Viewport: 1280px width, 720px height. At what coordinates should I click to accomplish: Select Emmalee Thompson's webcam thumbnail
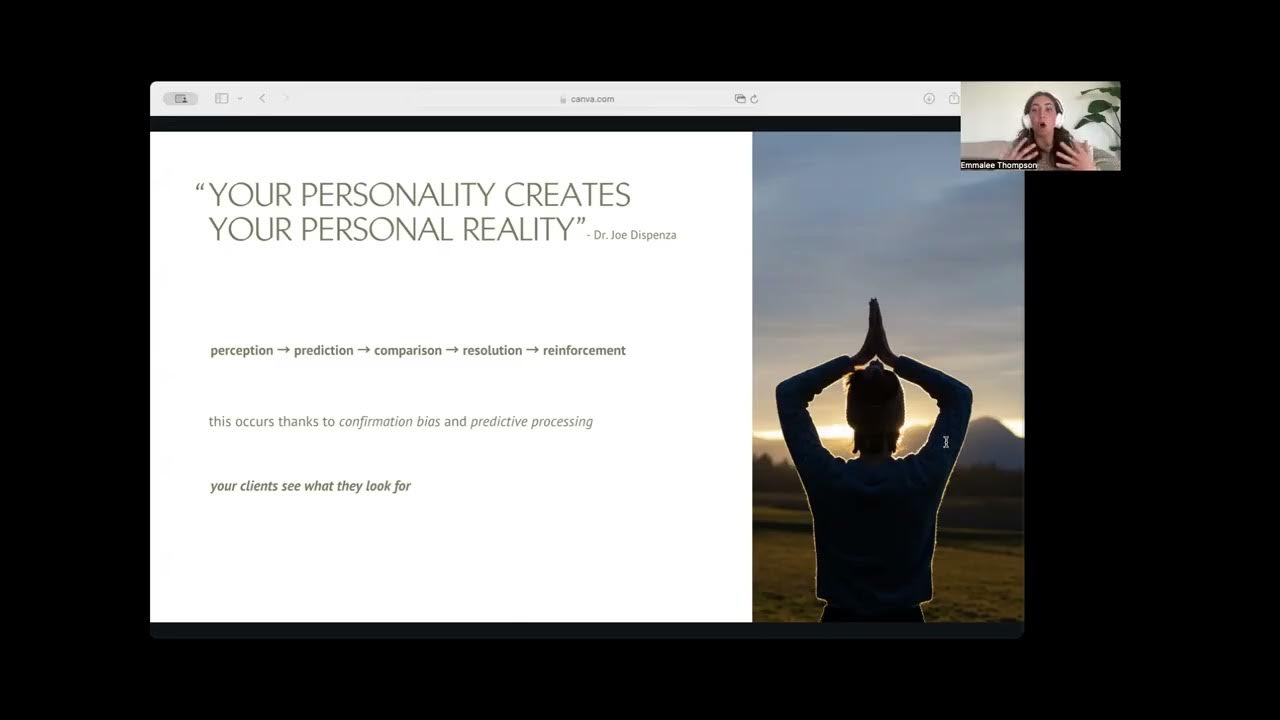pos(1040,126)
